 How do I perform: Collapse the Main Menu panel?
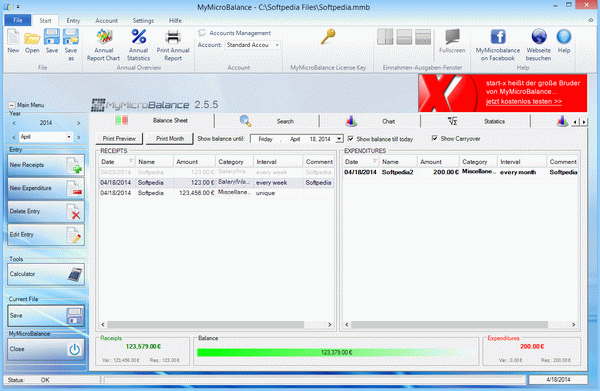tap(11, 105)
